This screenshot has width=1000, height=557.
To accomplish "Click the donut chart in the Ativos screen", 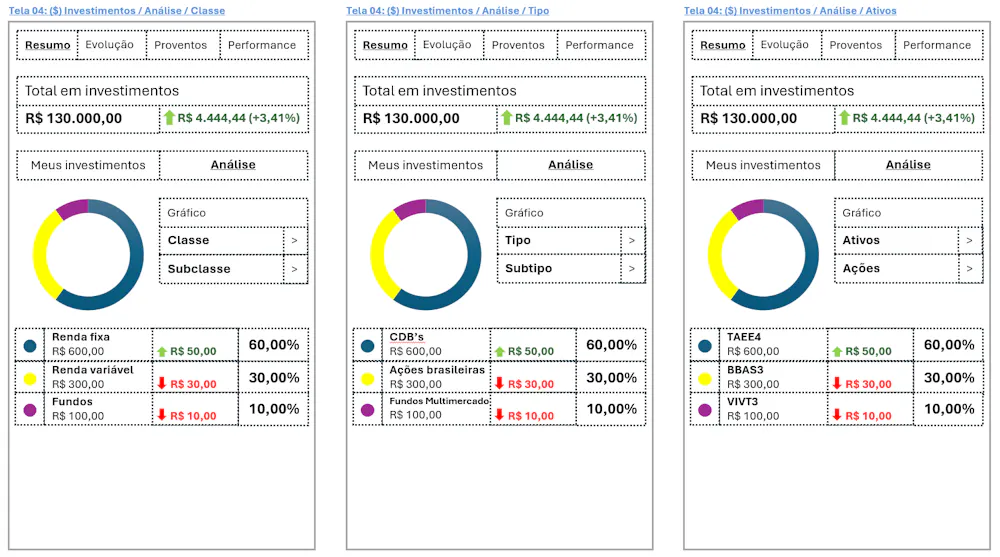I will (763, 255).
